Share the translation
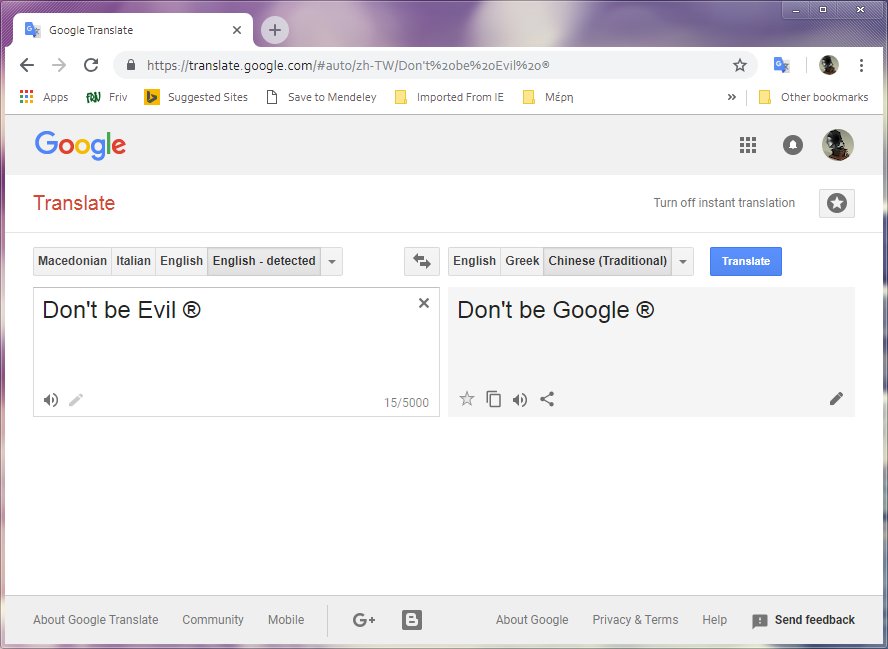The width and height of the screenshot is (888, 649). tap(547, 399)
